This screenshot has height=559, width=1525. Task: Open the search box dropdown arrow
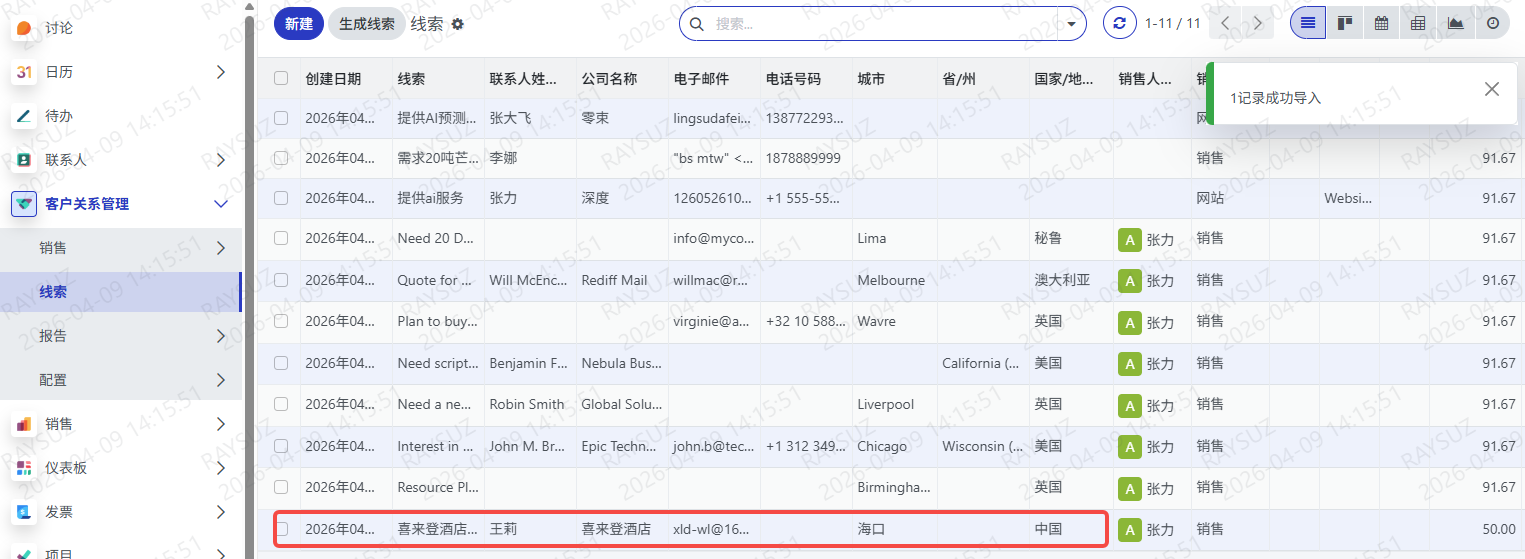tap(1072, 23)
